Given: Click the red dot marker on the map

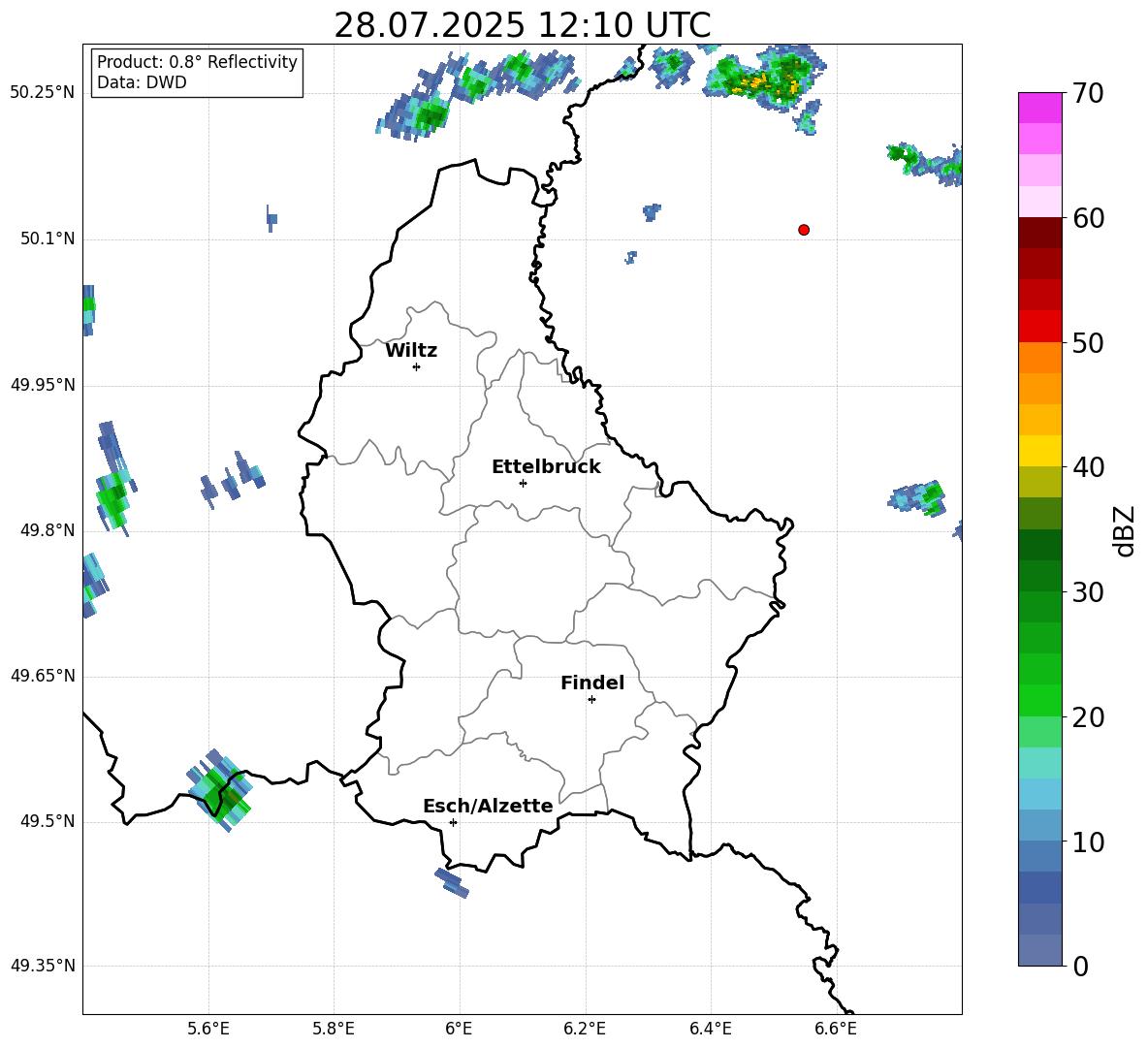Looking at the screenshot, I should click(x=804, y=230).
